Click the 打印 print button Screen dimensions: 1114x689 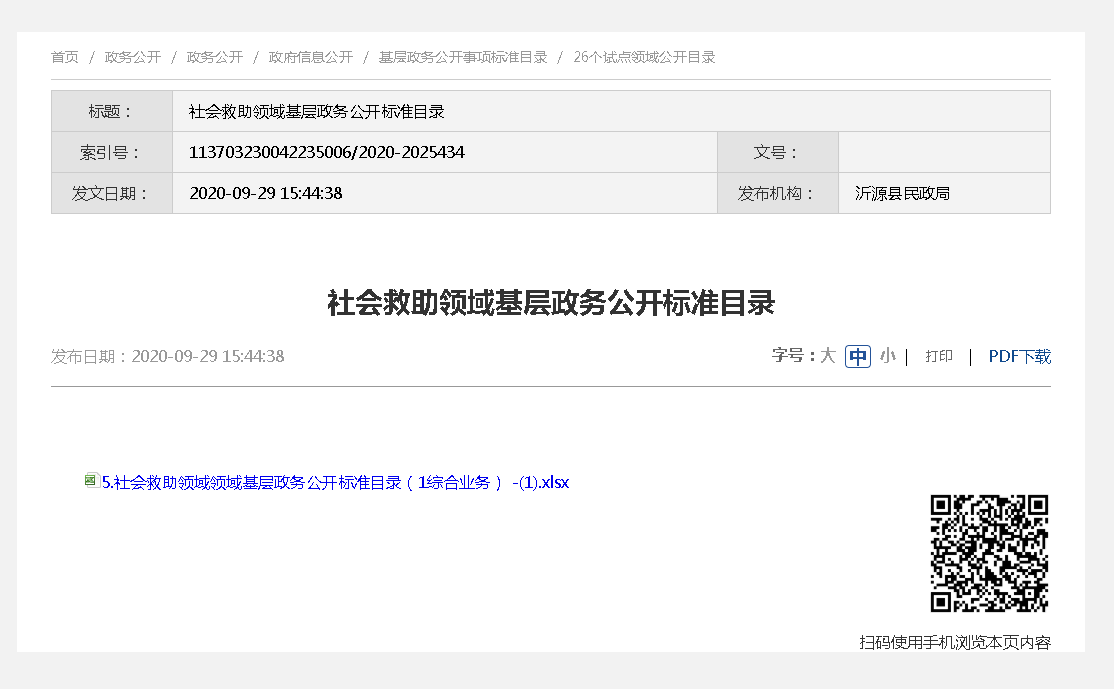click(x=939, y=356)
